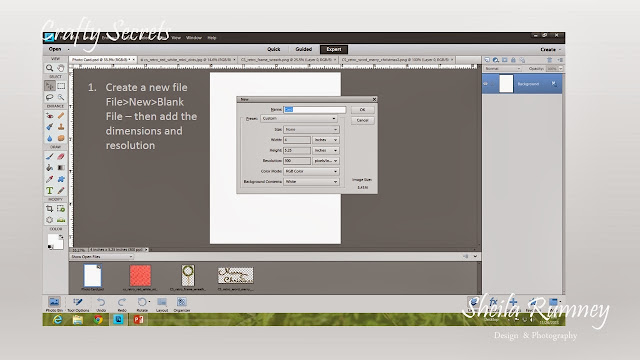Open the Photo Bin panel
The height and width of the screenshot is (360, 640).
[54, 304]
